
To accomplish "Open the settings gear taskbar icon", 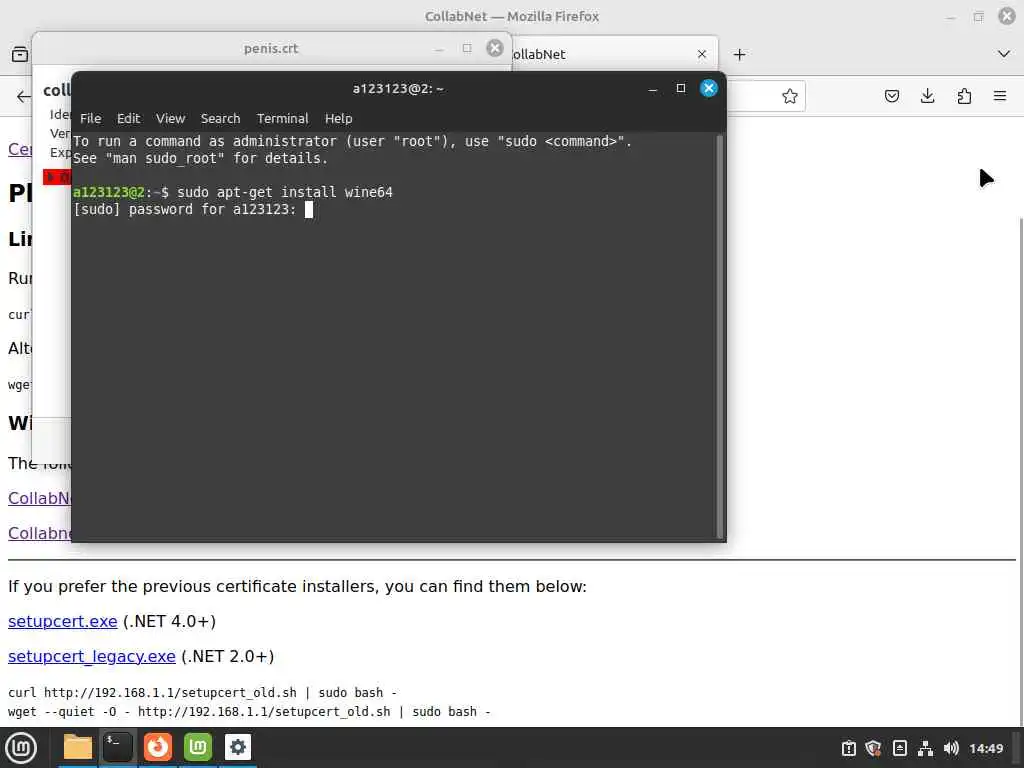I will point(238,747).
